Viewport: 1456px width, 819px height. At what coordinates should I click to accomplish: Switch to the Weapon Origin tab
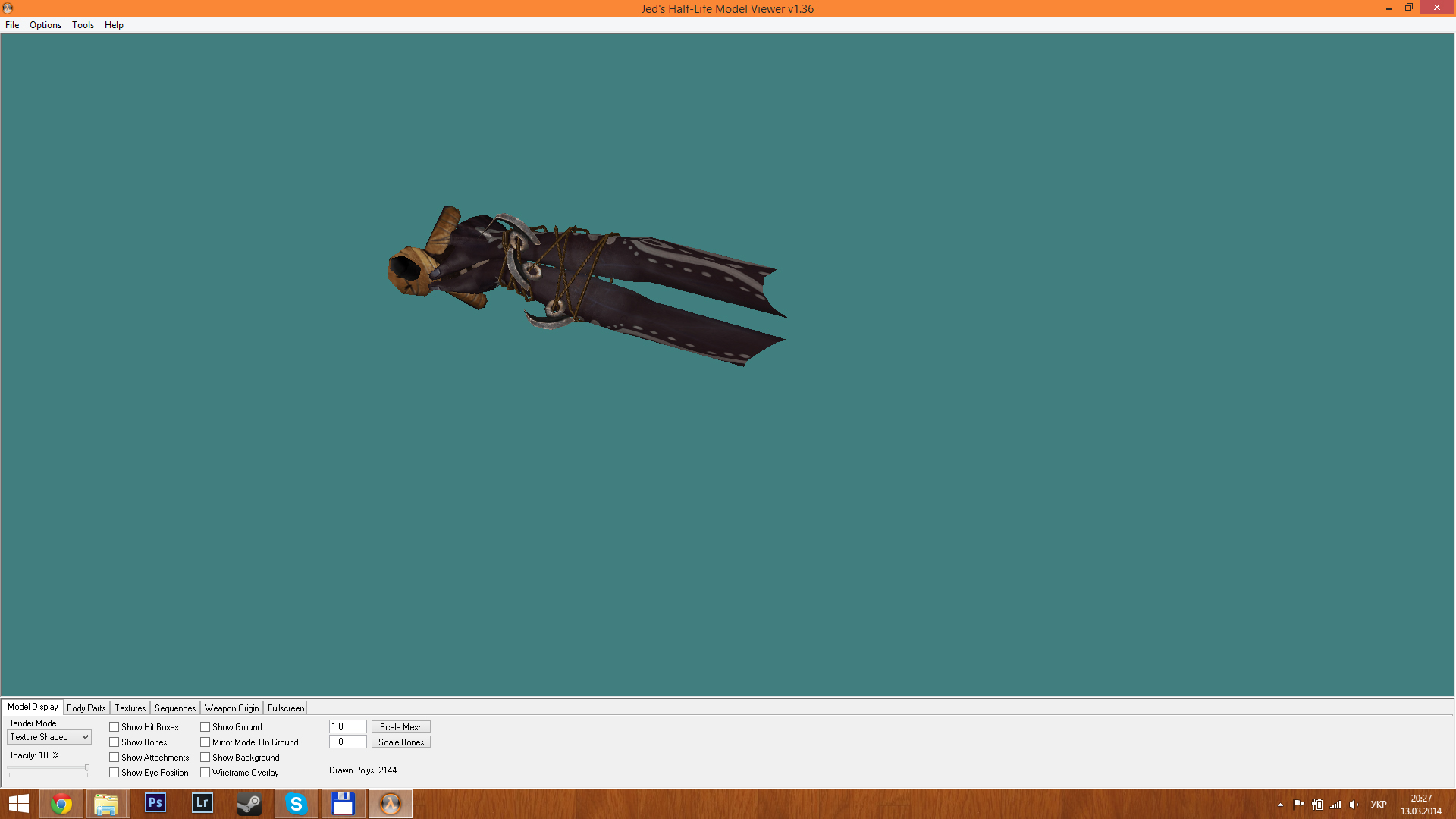pyautogui.click(x=232, y=708)
